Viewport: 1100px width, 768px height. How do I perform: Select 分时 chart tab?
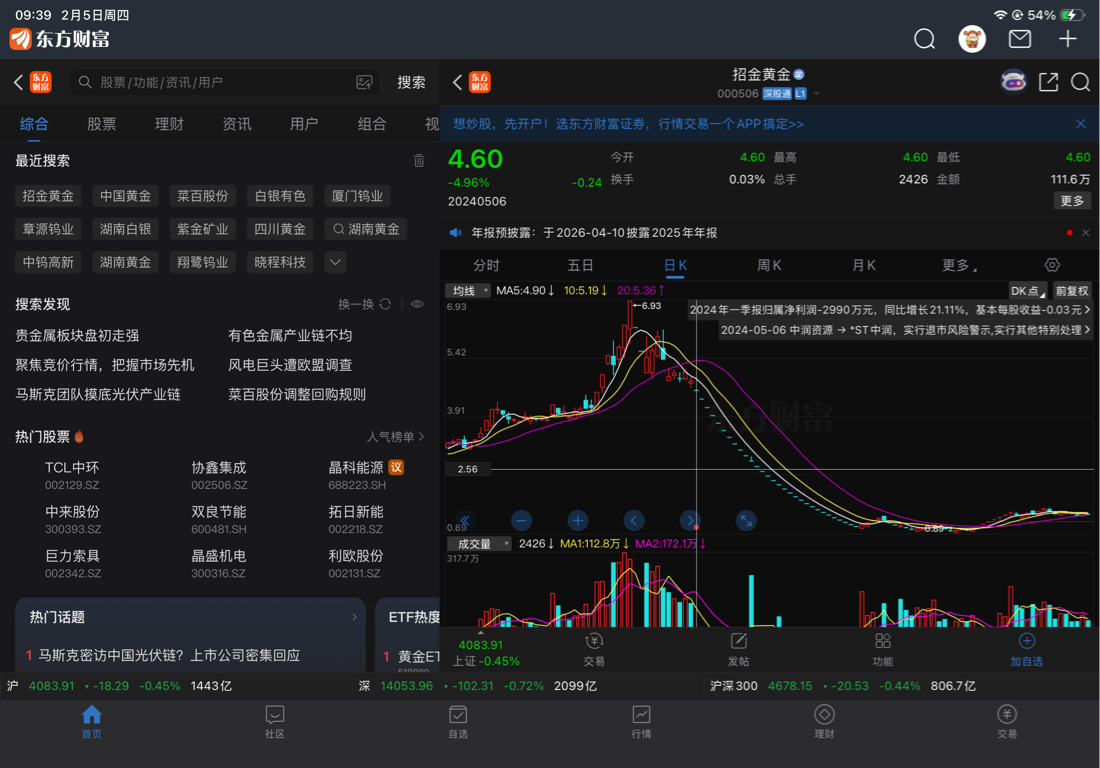486,265
